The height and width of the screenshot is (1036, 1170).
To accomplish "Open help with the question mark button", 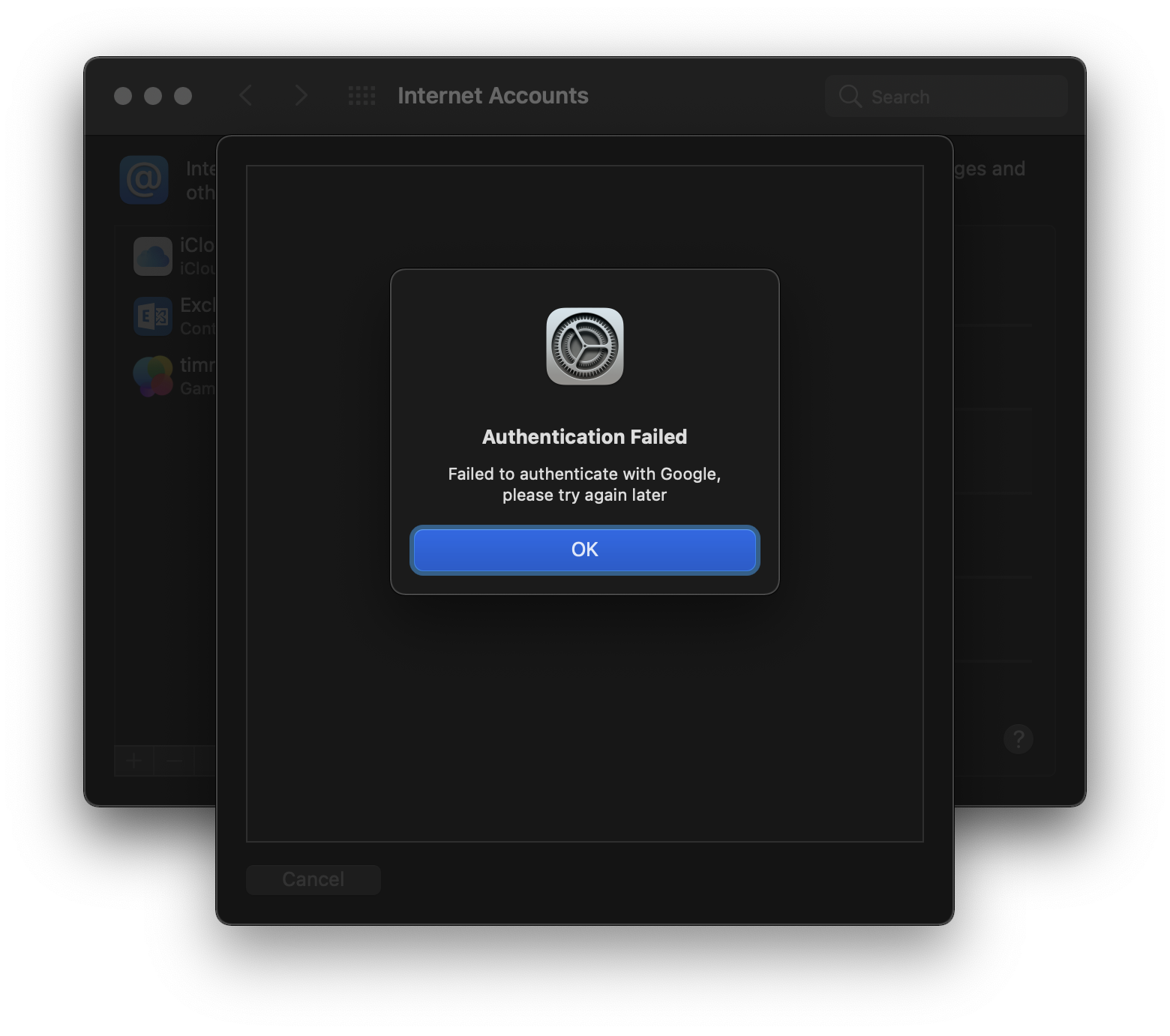I will [x=1018, y=739].
